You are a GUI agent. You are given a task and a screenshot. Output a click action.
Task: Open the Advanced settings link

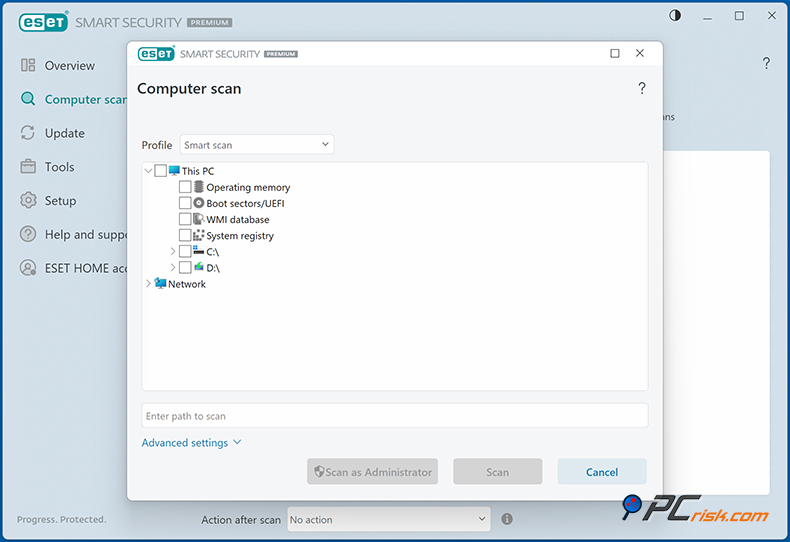(185, 442)
